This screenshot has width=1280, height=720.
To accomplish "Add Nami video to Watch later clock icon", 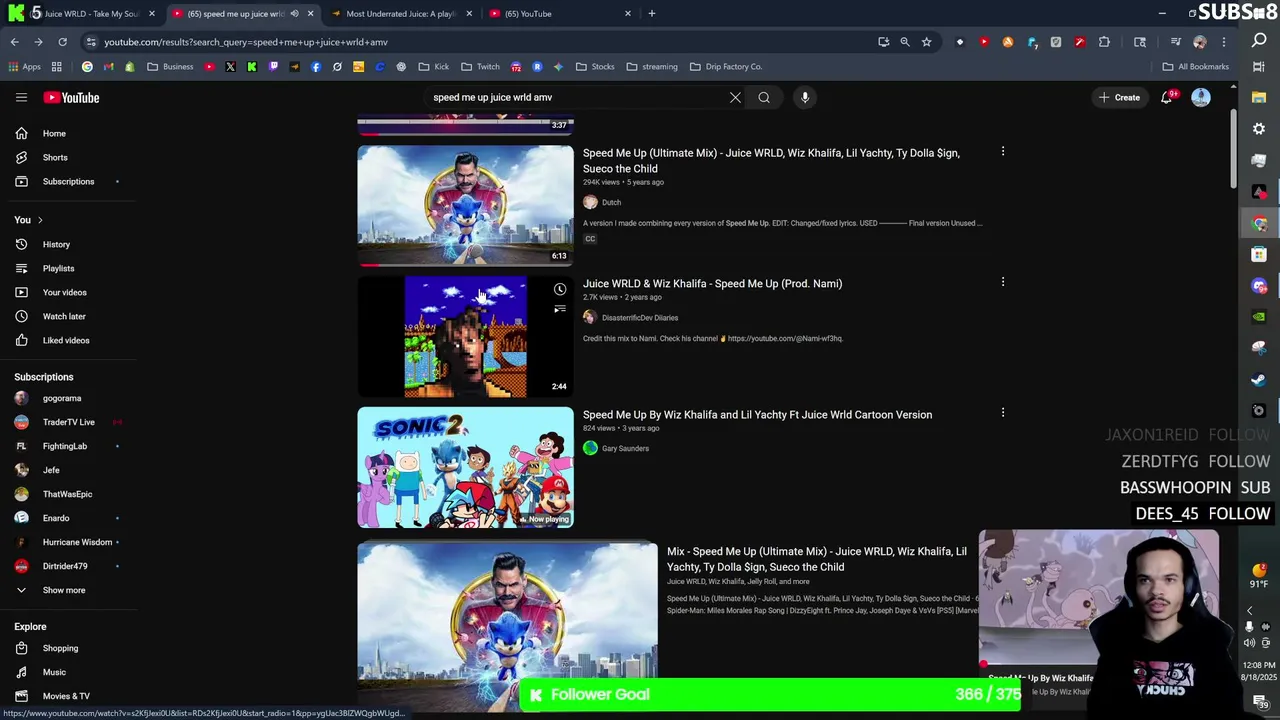I will click(560, 290).
